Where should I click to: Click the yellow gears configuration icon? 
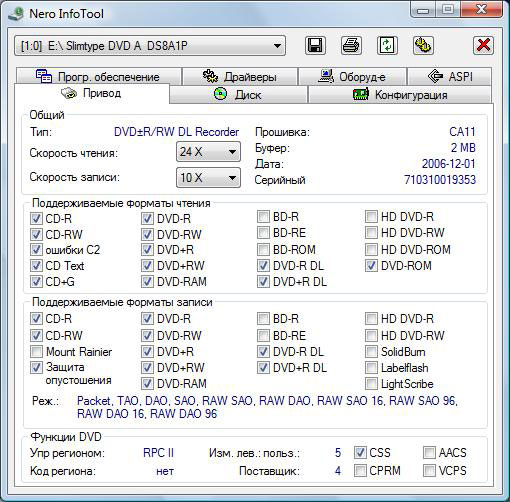tap(423, 45)
